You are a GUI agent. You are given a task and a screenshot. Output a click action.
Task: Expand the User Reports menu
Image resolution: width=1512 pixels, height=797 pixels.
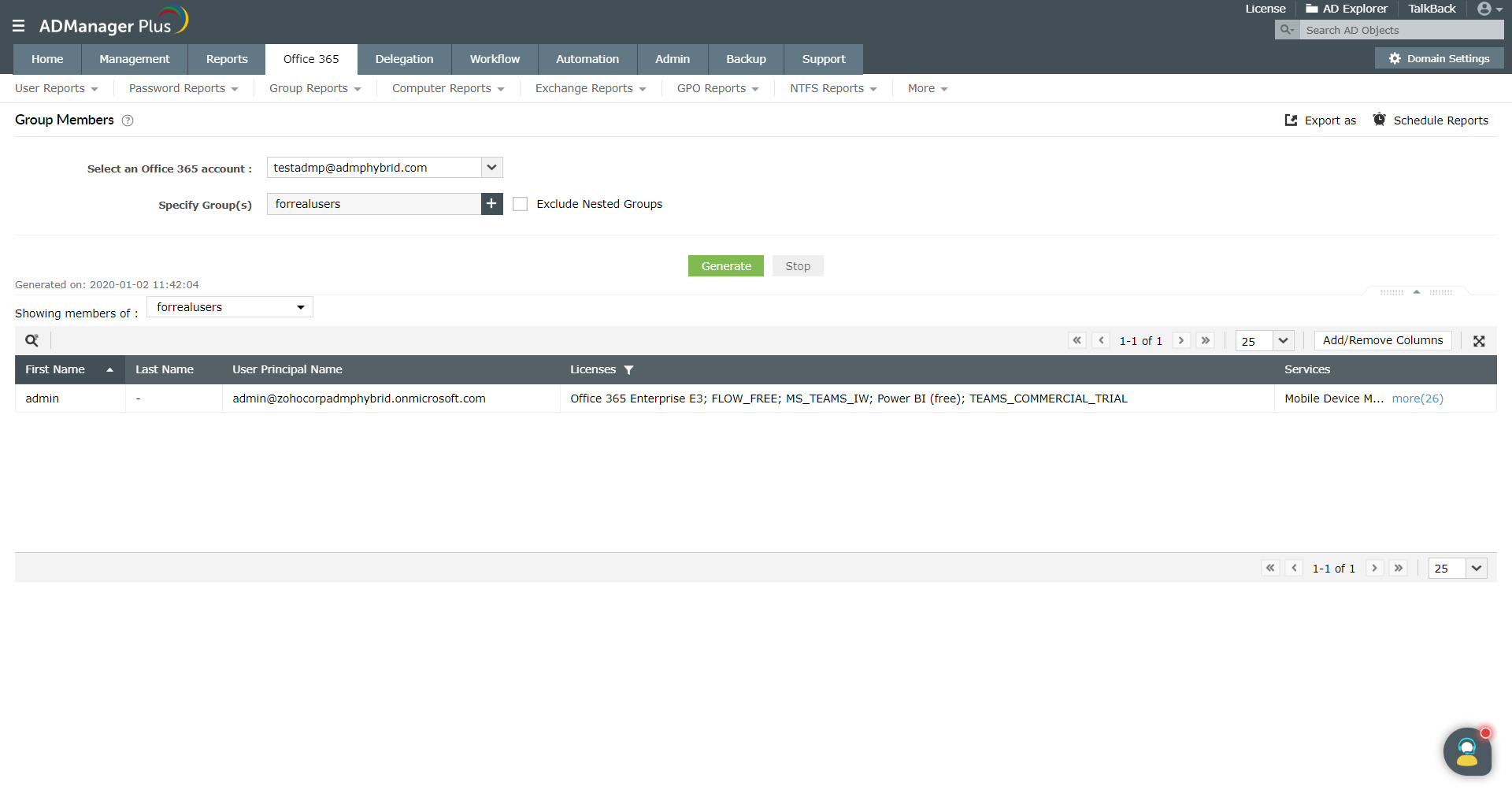[x=57, y=88]
